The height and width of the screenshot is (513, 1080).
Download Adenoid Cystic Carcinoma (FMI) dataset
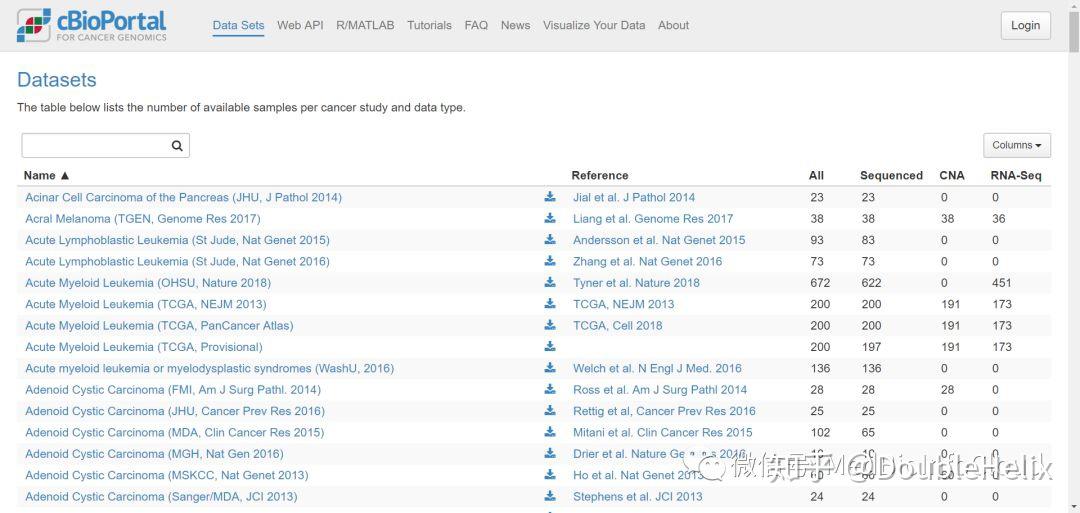[550, 389]
